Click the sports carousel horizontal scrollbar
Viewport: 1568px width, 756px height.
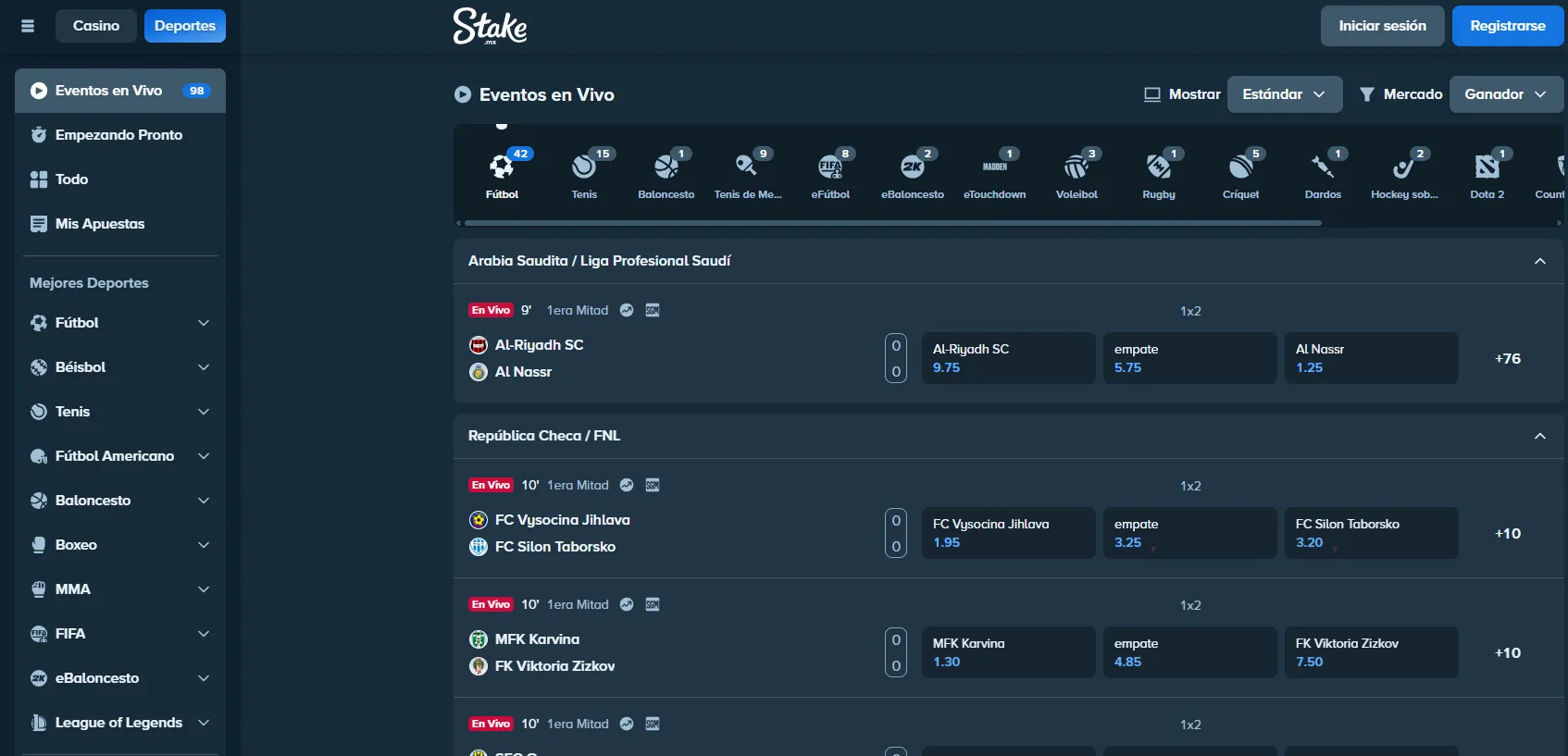point(892,223)
